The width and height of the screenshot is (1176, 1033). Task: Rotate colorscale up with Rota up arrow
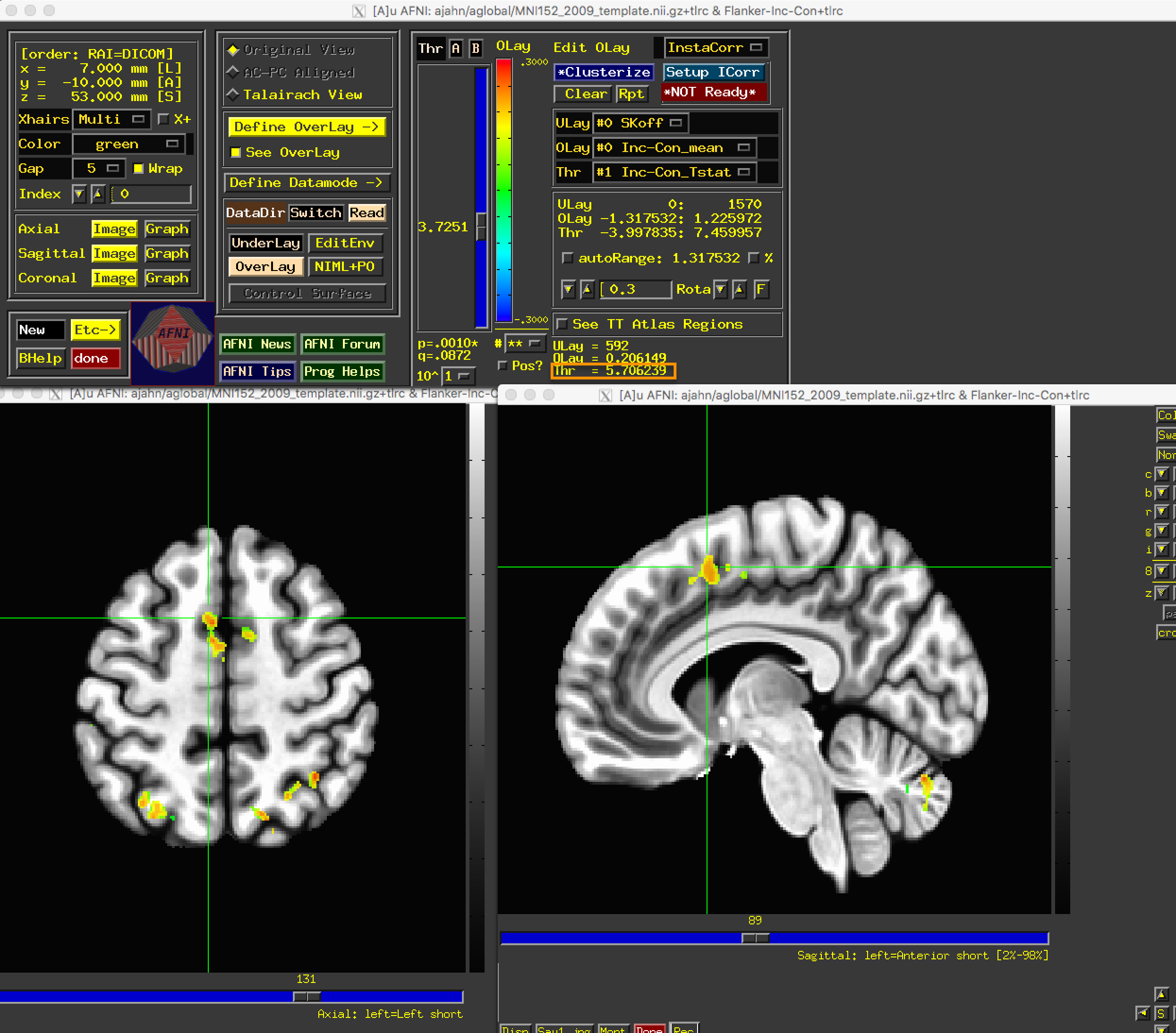pyautogui.click(x=739, y=289)
